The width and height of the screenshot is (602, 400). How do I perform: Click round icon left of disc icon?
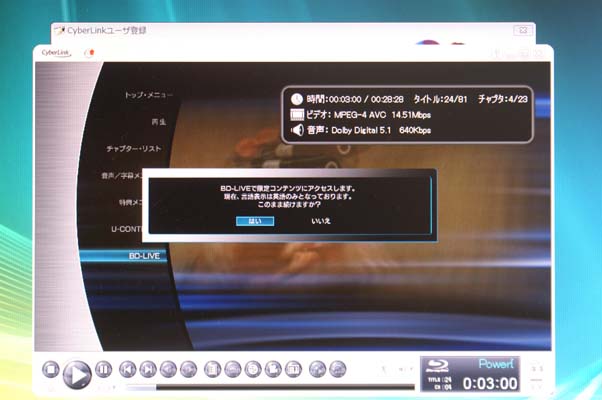[233, 370]
